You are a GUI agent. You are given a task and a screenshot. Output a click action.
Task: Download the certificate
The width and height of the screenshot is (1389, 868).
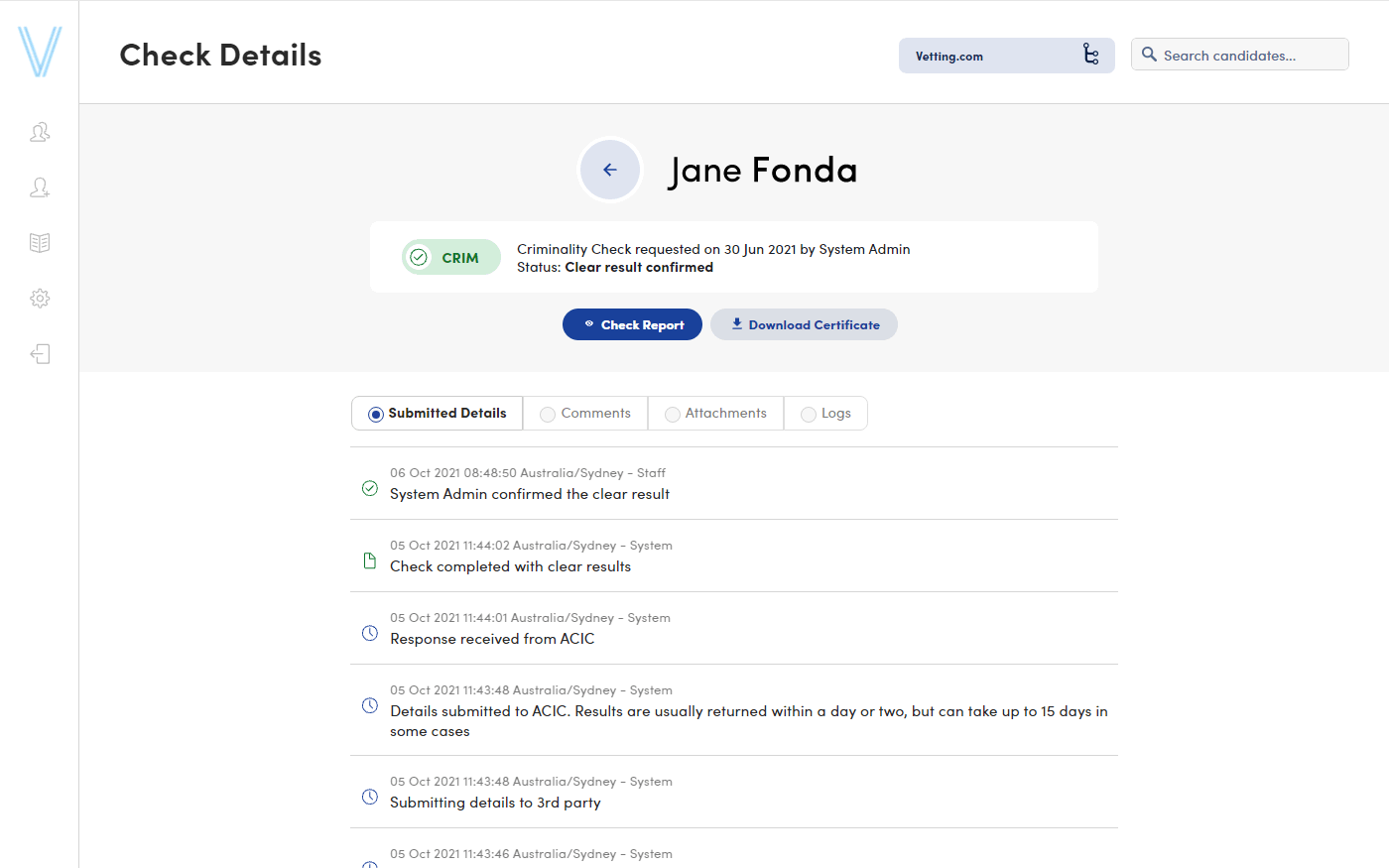pos(804,324)
